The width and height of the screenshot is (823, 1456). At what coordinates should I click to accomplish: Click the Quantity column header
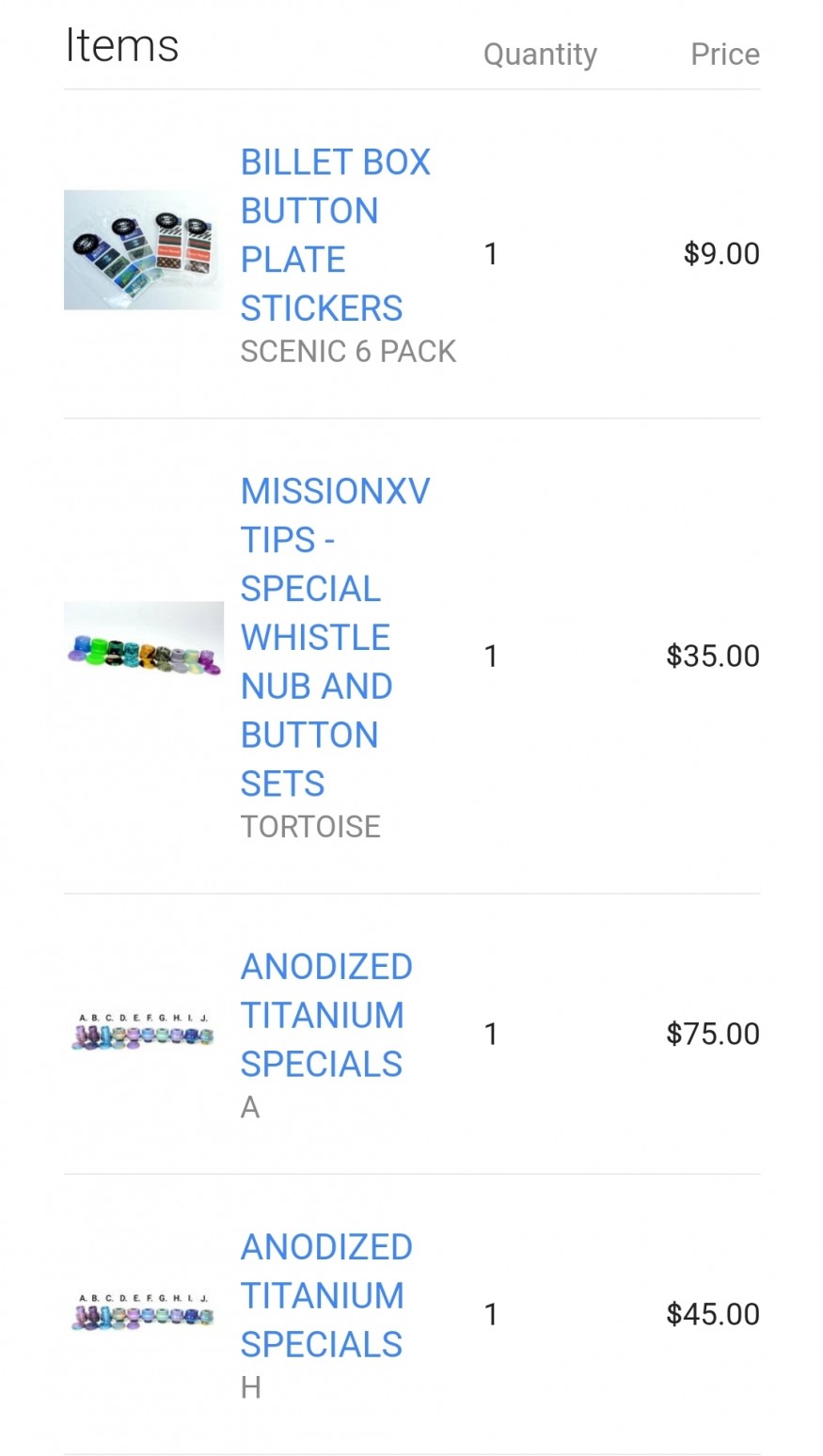[x=540, y=55]
